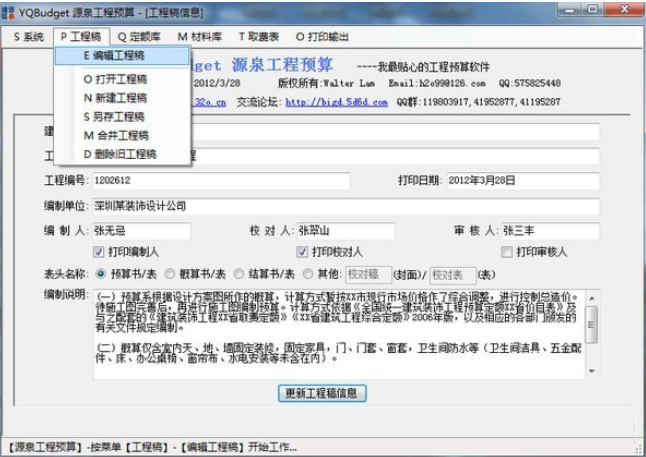This screenshot has height=457, width=646.
Task: Click the 打印日期 field
Action: point(523,180)
